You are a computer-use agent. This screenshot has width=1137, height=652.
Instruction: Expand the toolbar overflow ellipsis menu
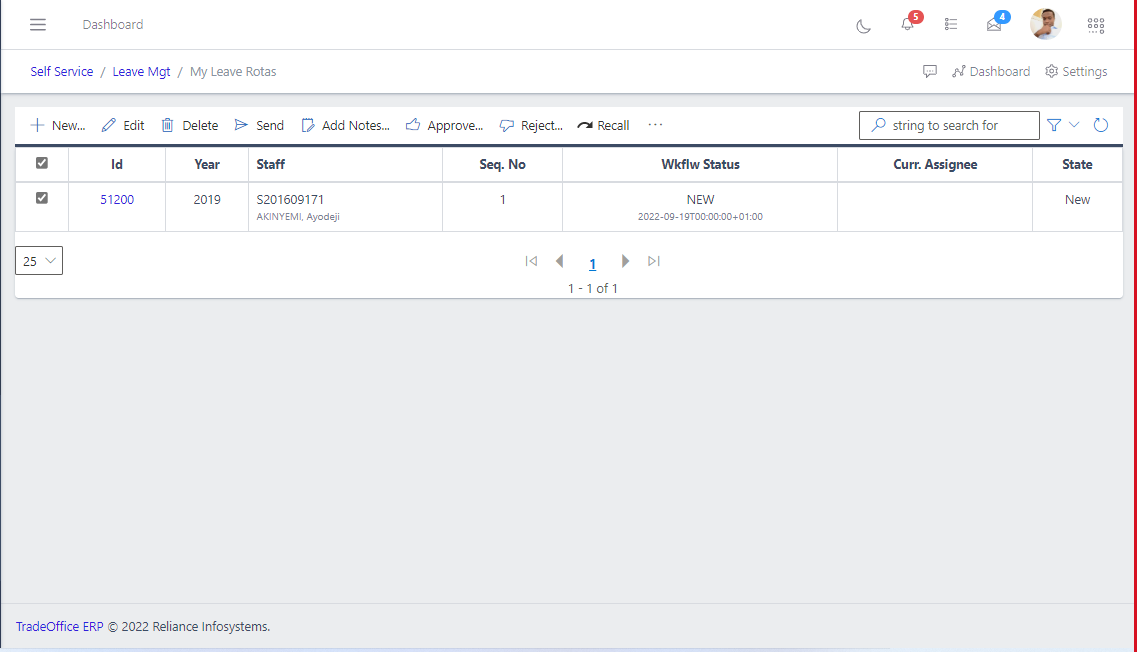coord(655,125)
